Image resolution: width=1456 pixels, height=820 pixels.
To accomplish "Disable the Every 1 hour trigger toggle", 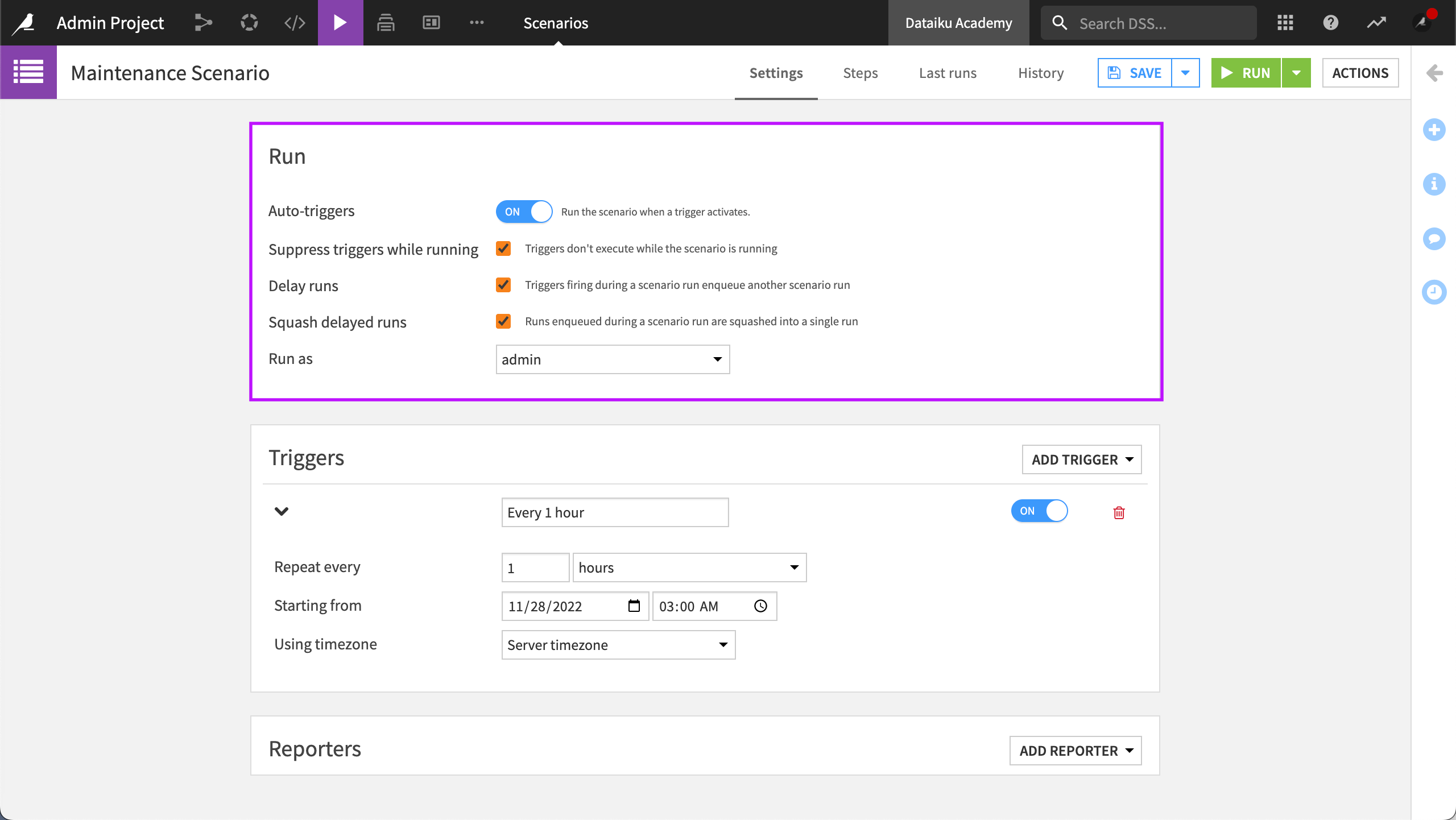I will tap(1039, 511).
